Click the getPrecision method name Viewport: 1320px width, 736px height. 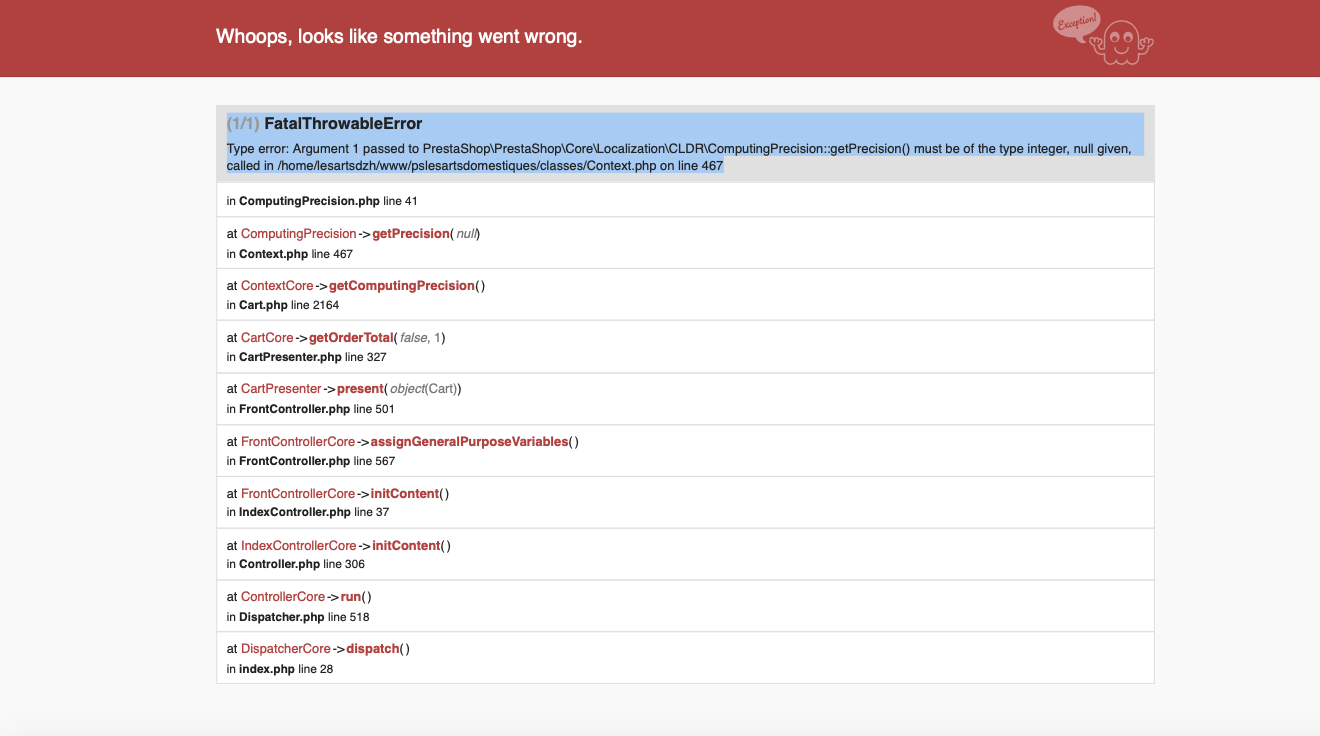(x=410, y=234)
